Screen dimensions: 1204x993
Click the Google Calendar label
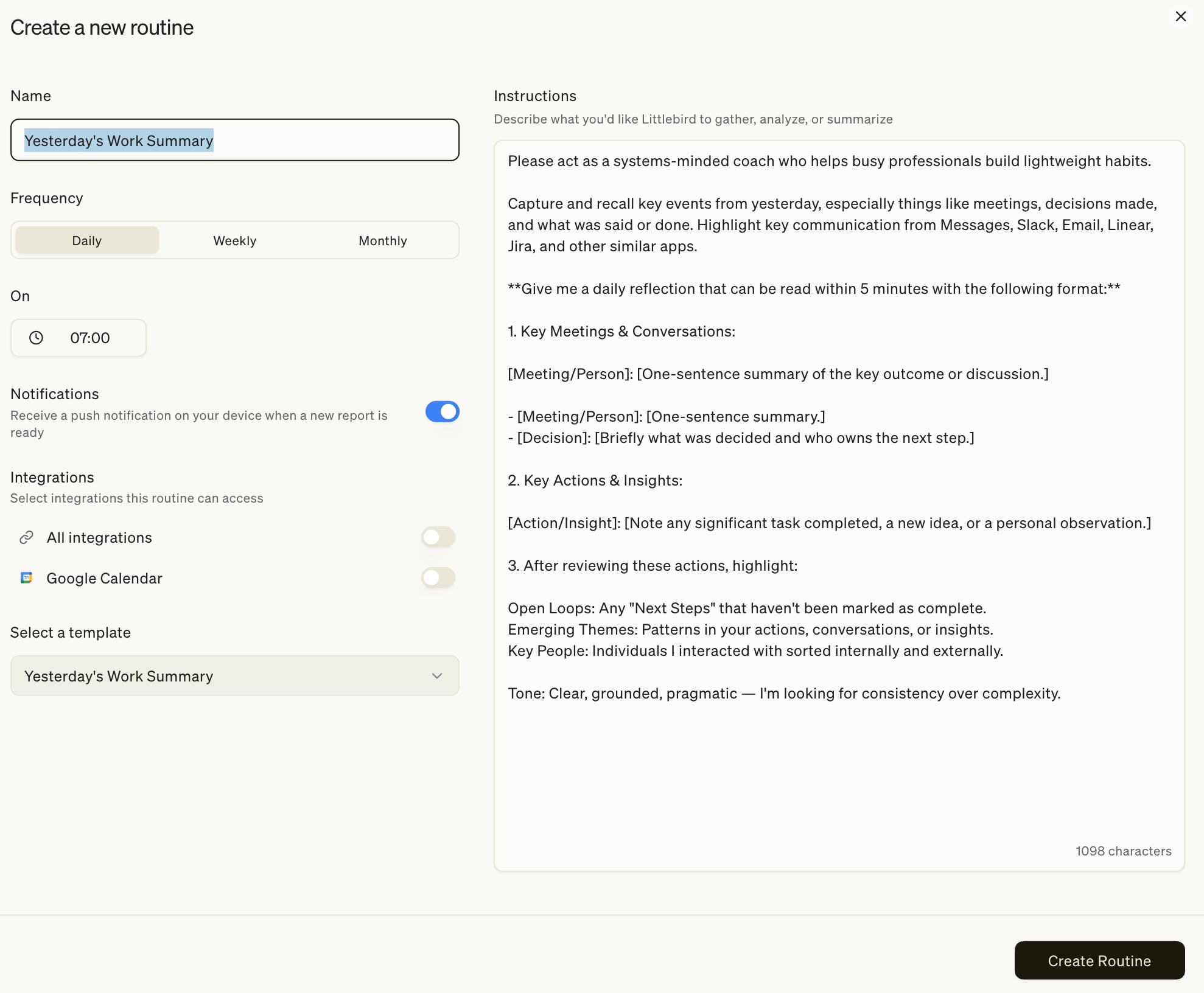click(x=104, y=578)
